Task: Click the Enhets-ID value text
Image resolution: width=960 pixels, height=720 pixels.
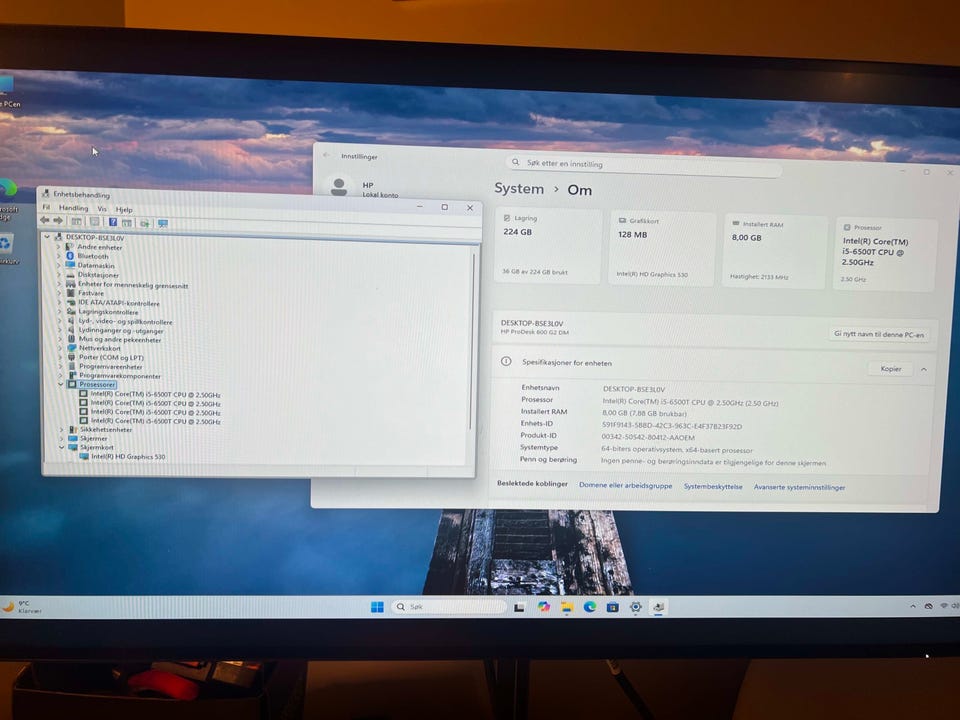Action: (672, 426)
